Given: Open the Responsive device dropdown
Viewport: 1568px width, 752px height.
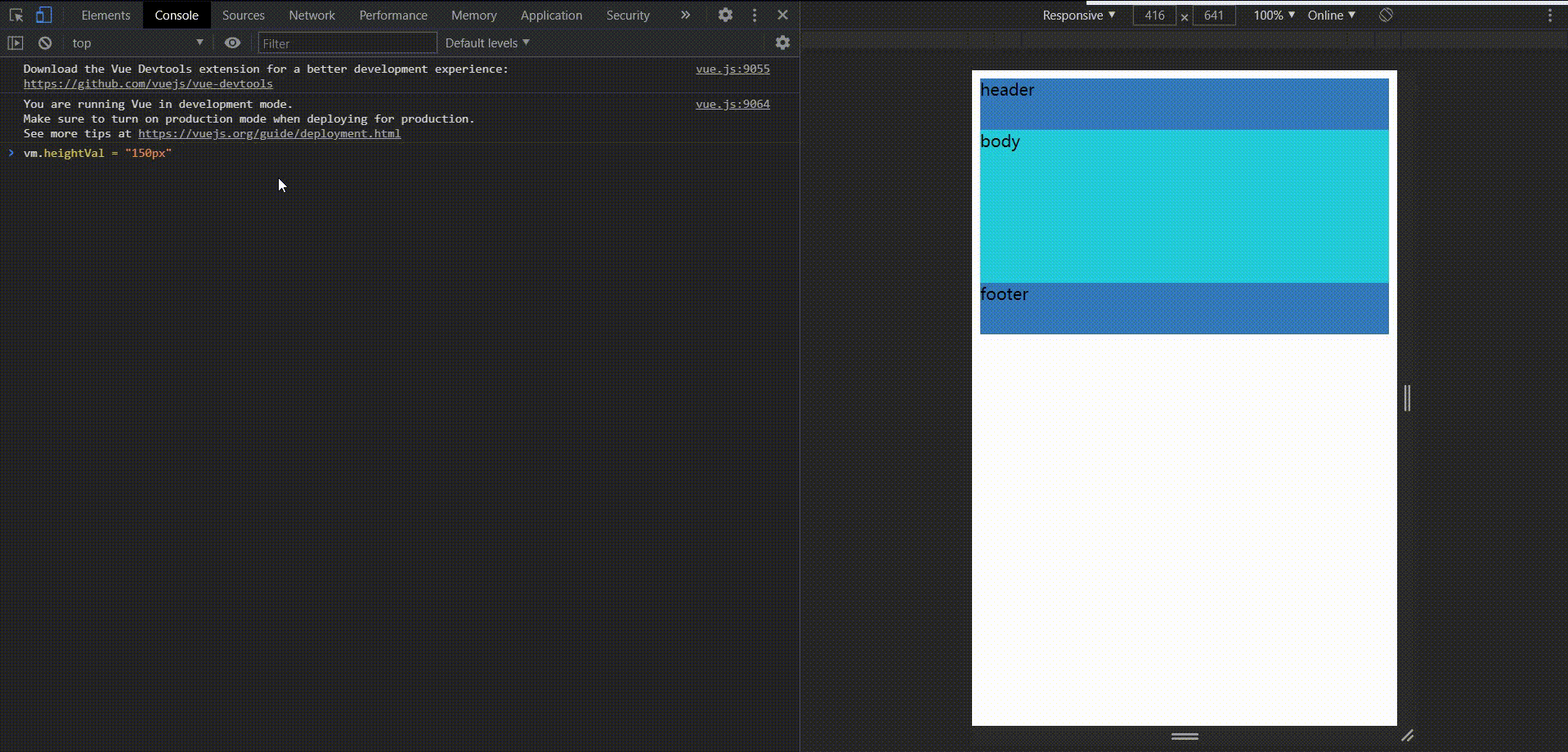Looking at the screenshot, I should pyautogui.click(x=1078, y=15).
